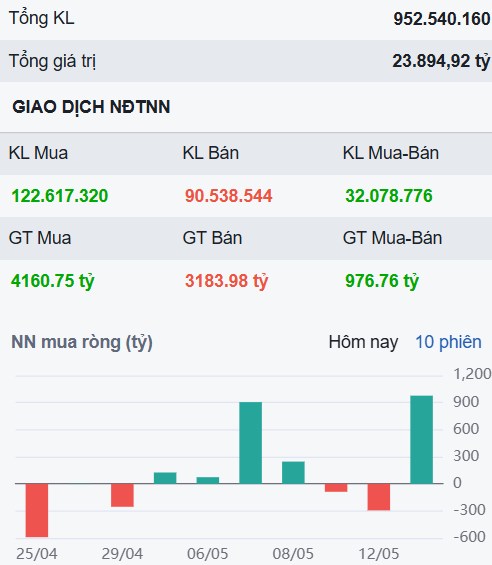The image size is (492, 565).
Task: Click the tallest green bar at far right
Action: click(x=422, y=440)
